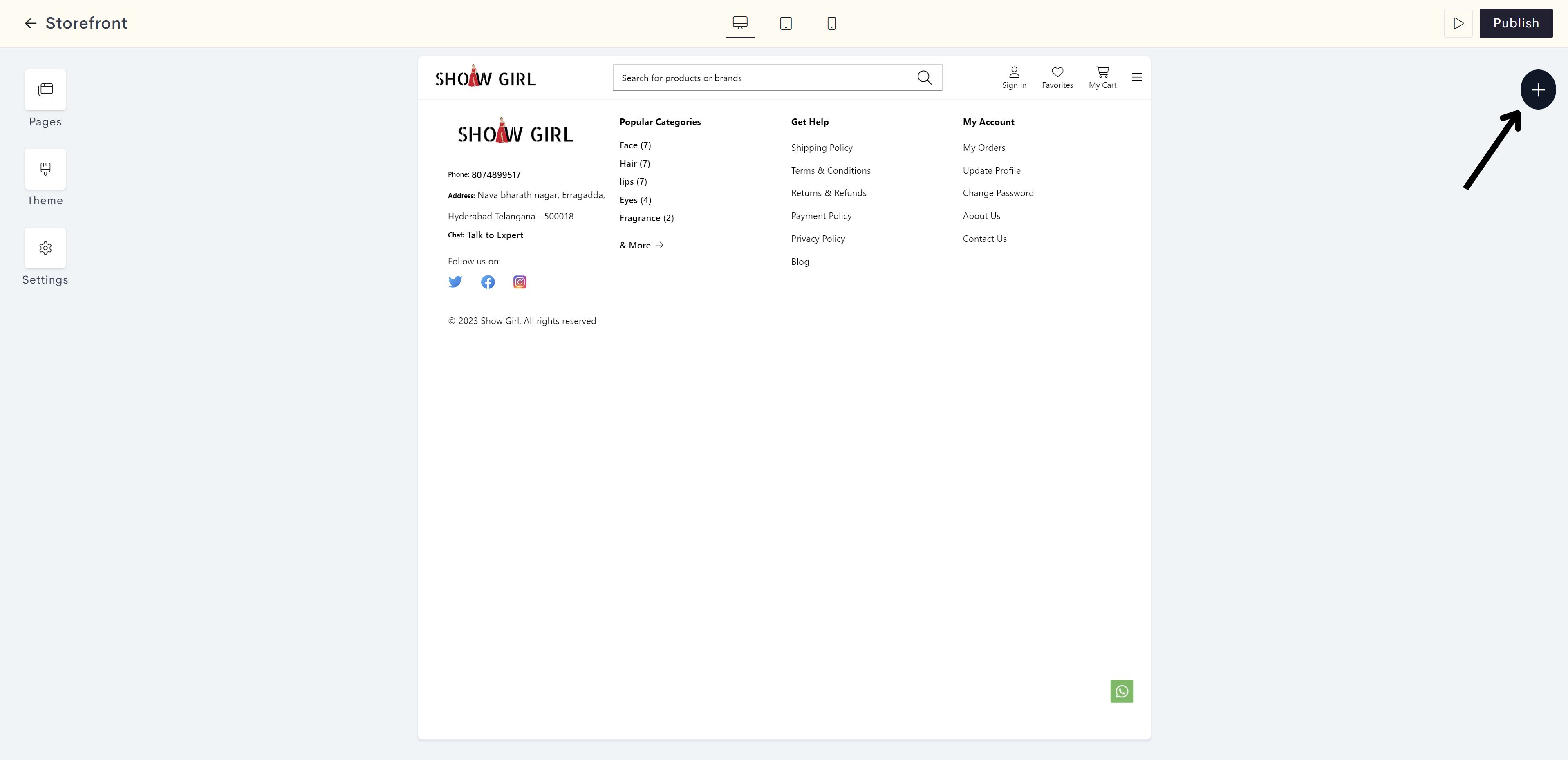Open Update Profile link
This screenshot has width=1568, height=760.
pyautogui.click(x=992, y=171)
